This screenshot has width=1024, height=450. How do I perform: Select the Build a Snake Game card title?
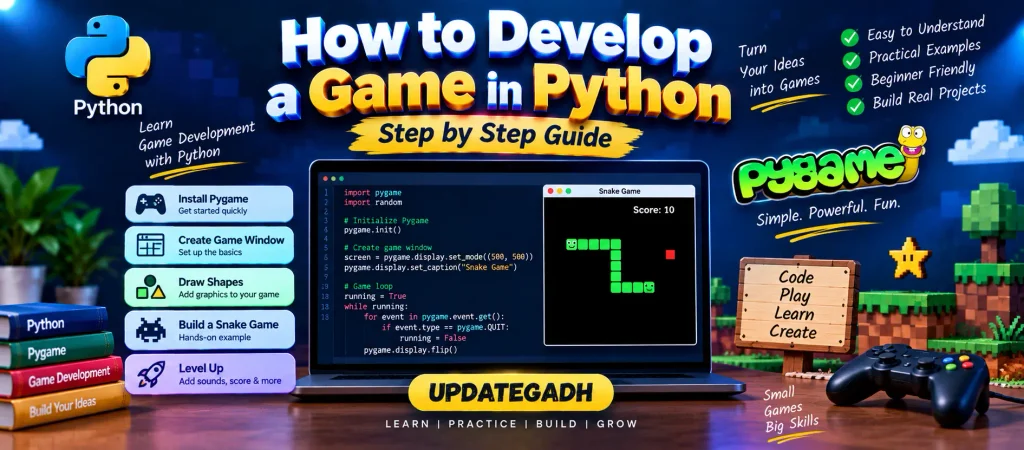[228, 324]
